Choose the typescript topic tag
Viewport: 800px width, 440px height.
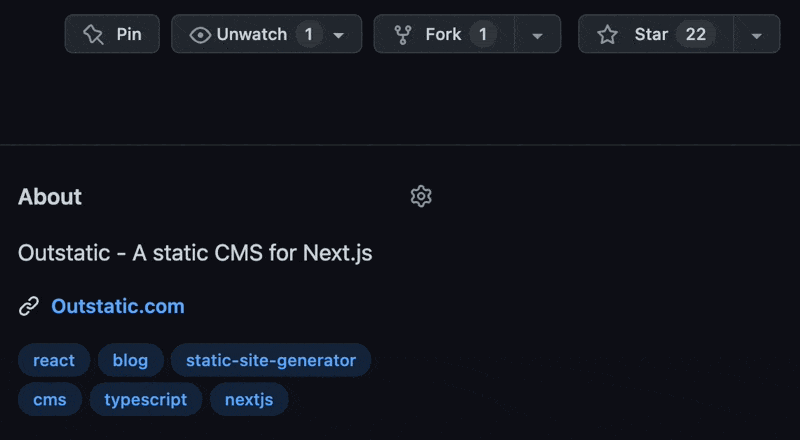coord(146,400)
